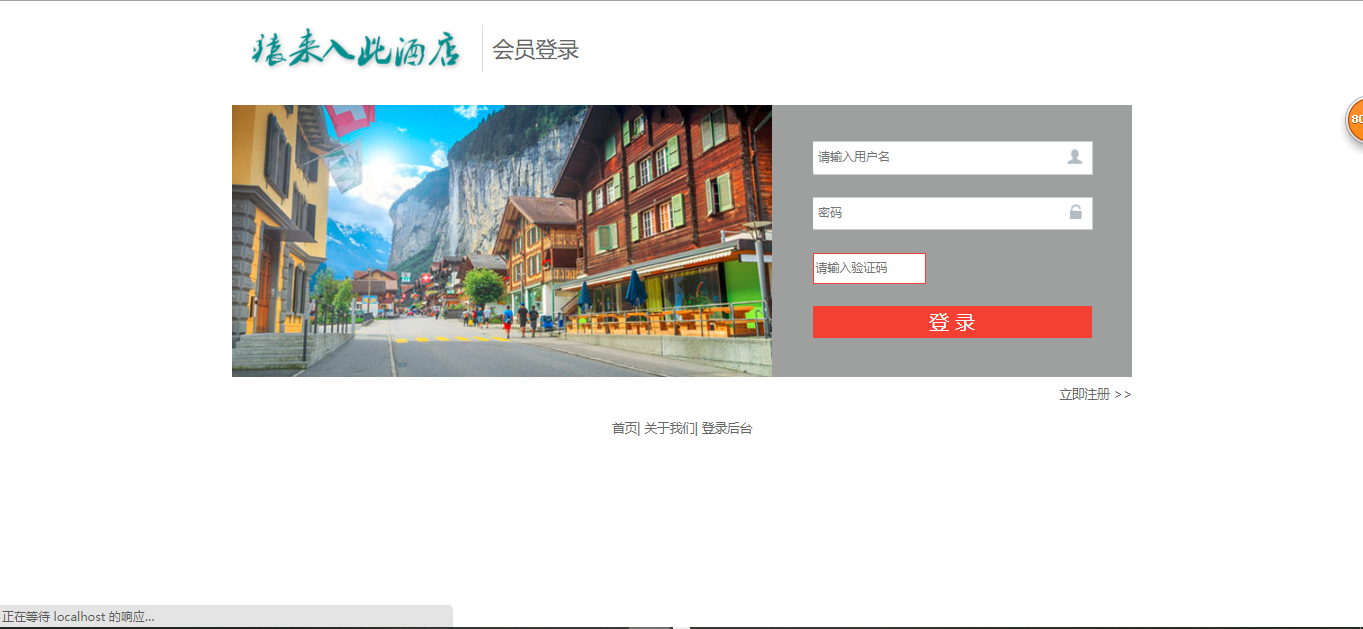Viewport: 1363px width, 629px height.
Task: Go to 首页 home link
Action: point(624,428)
